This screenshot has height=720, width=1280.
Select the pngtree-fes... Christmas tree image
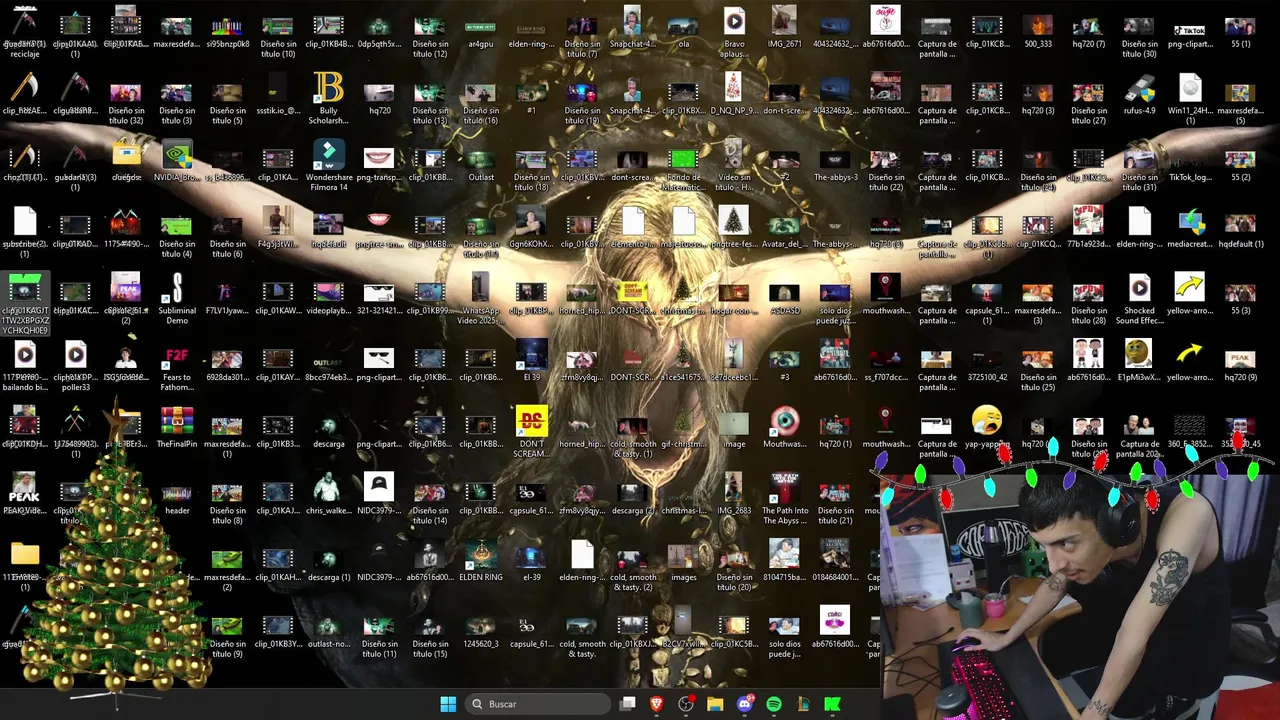coord(734,226)
